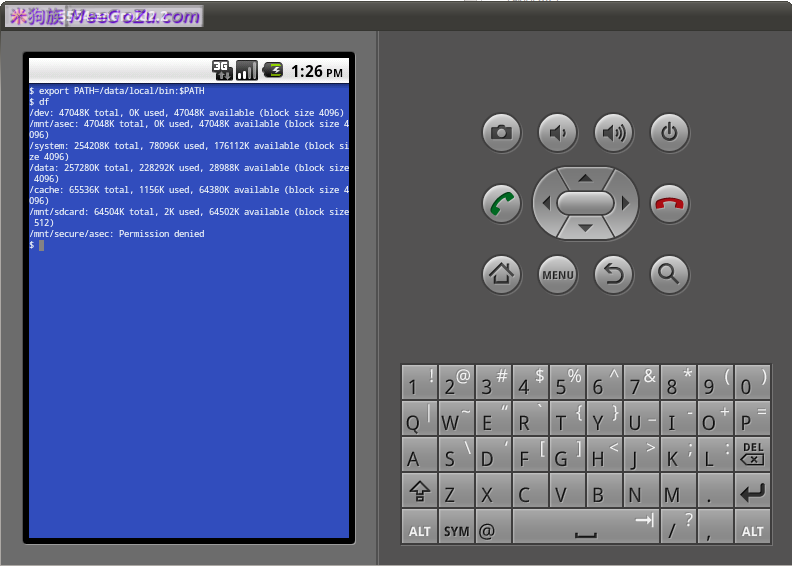
Task: Tap the 0 key
Action: pos(753,382)
